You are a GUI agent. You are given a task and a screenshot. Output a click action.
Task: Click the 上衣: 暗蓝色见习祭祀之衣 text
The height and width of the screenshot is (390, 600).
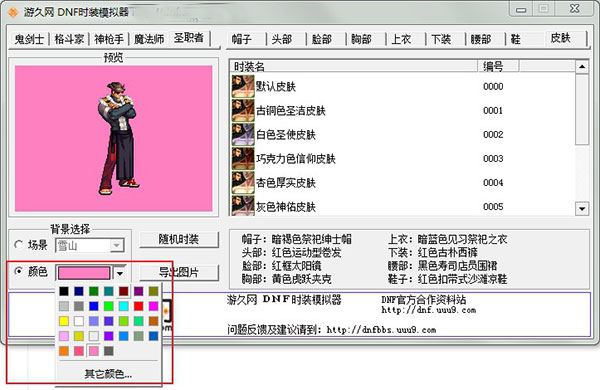(x=447, y=240)
